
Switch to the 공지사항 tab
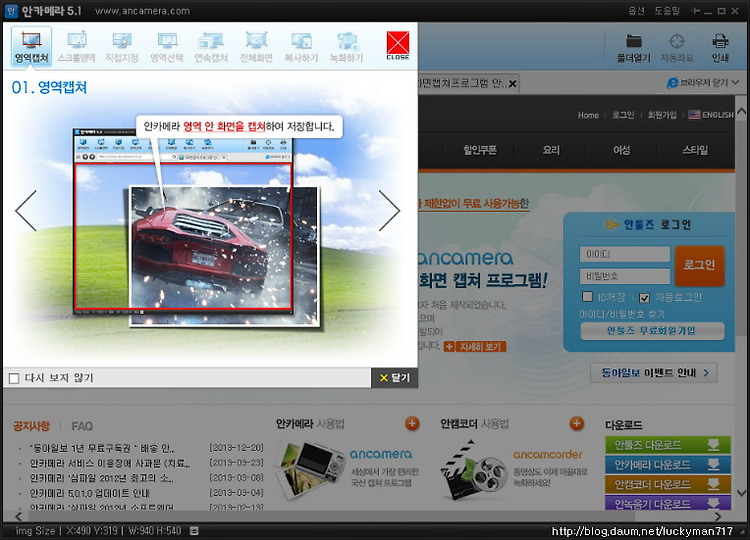pos(32,426)
